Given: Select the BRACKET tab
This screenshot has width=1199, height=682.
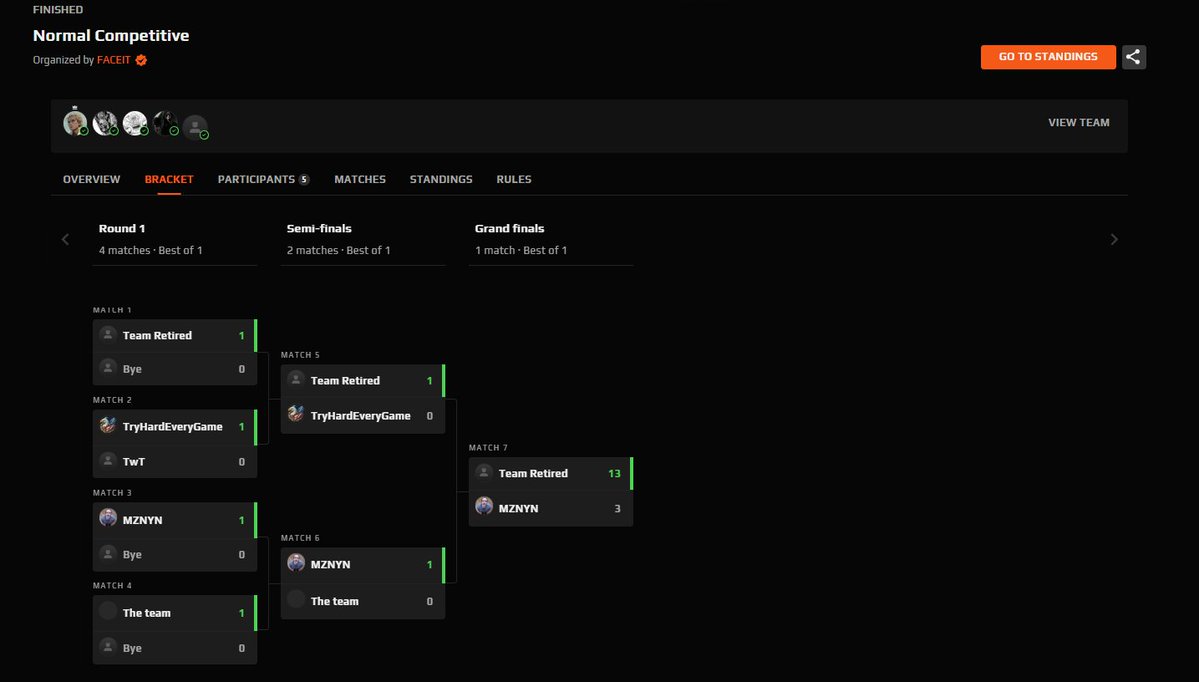Looking at the screenshot, I should tap(169, 179).
